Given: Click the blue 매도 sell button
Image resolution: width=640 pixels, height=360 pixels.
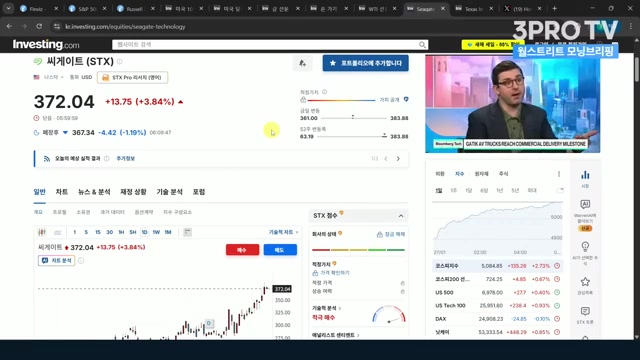Looking at the screenshot, I should 280,250.
